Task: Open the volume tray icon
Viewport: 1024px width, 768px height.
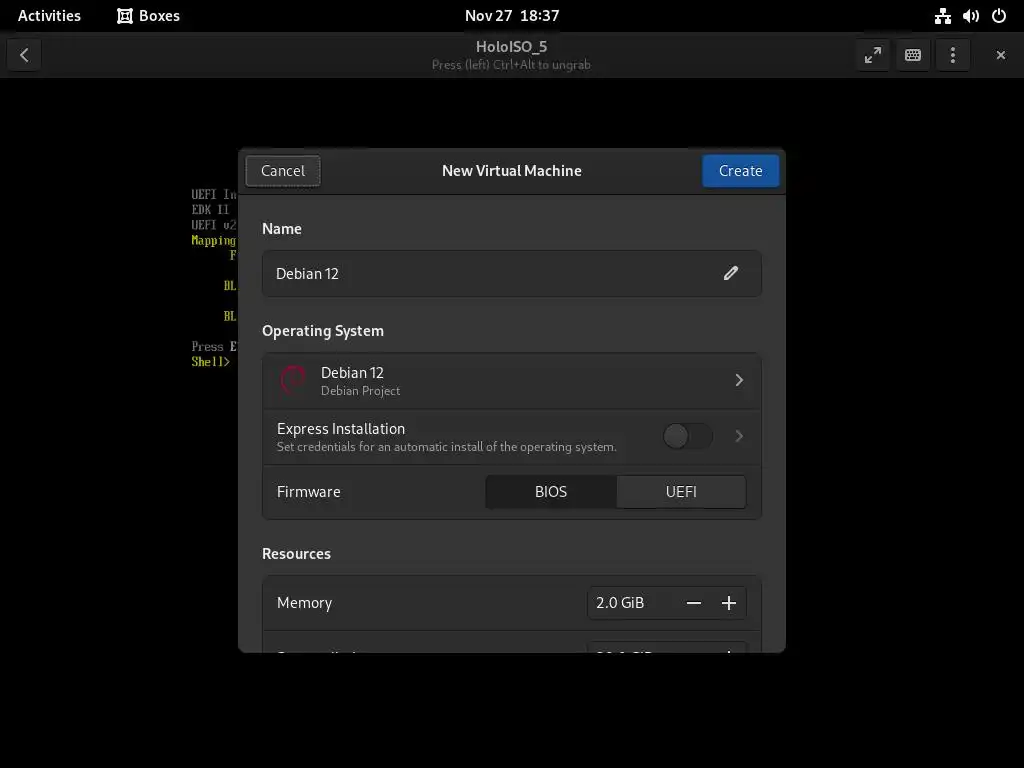Action: (x=970, y=16)
